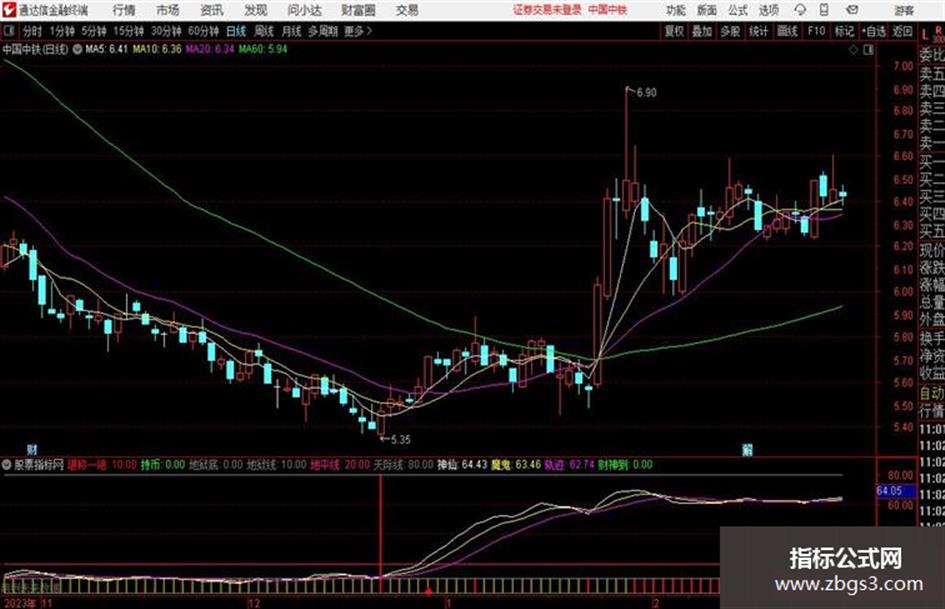The width and height of the screenshot is (945, 609).
Task: Click the 返回 back button
Action: pos(902,31)
